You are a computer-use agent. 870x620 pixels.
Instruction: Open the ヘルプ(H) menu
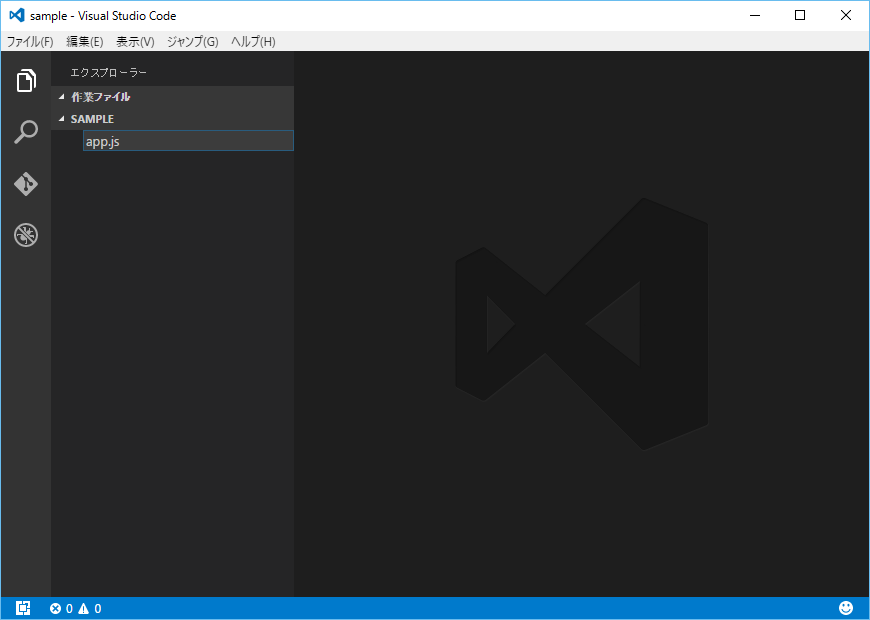[x=253, y=42]
